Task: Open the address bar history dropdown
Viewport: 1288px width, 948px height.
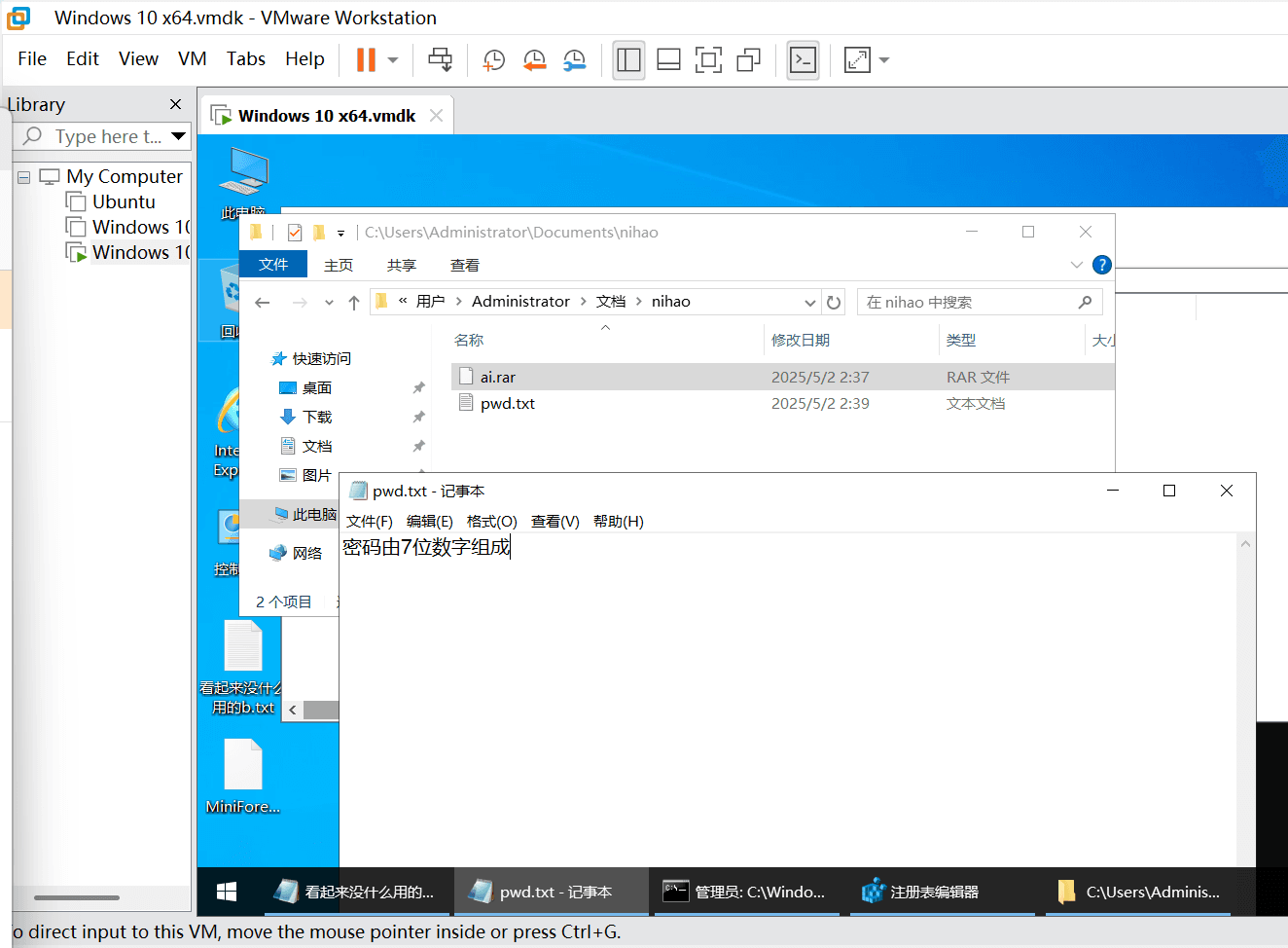Action: 809,303
